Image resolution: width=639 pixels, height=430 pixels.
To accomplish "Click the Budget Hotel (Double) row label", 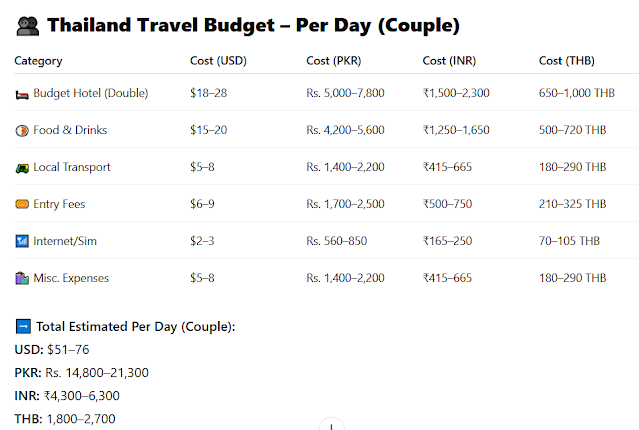I will [90, 93].
